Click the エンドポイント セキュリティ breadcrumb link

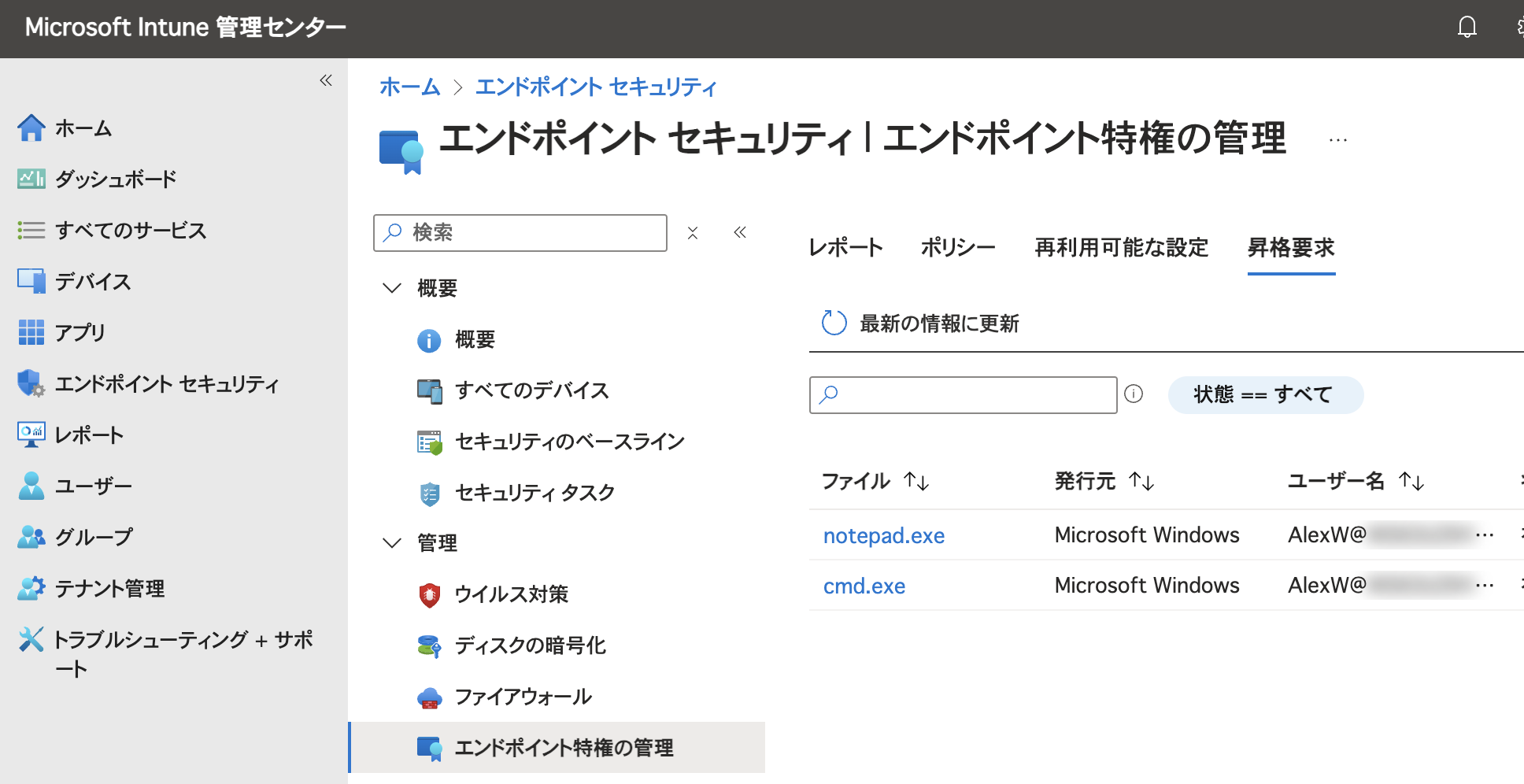[597, 87]
